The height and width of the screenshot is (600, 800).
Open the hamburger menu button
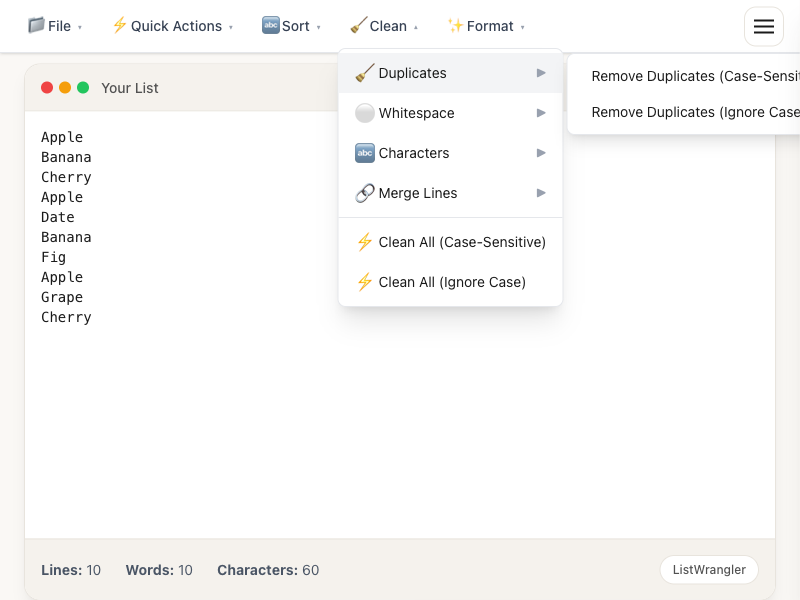click(764, 27)
